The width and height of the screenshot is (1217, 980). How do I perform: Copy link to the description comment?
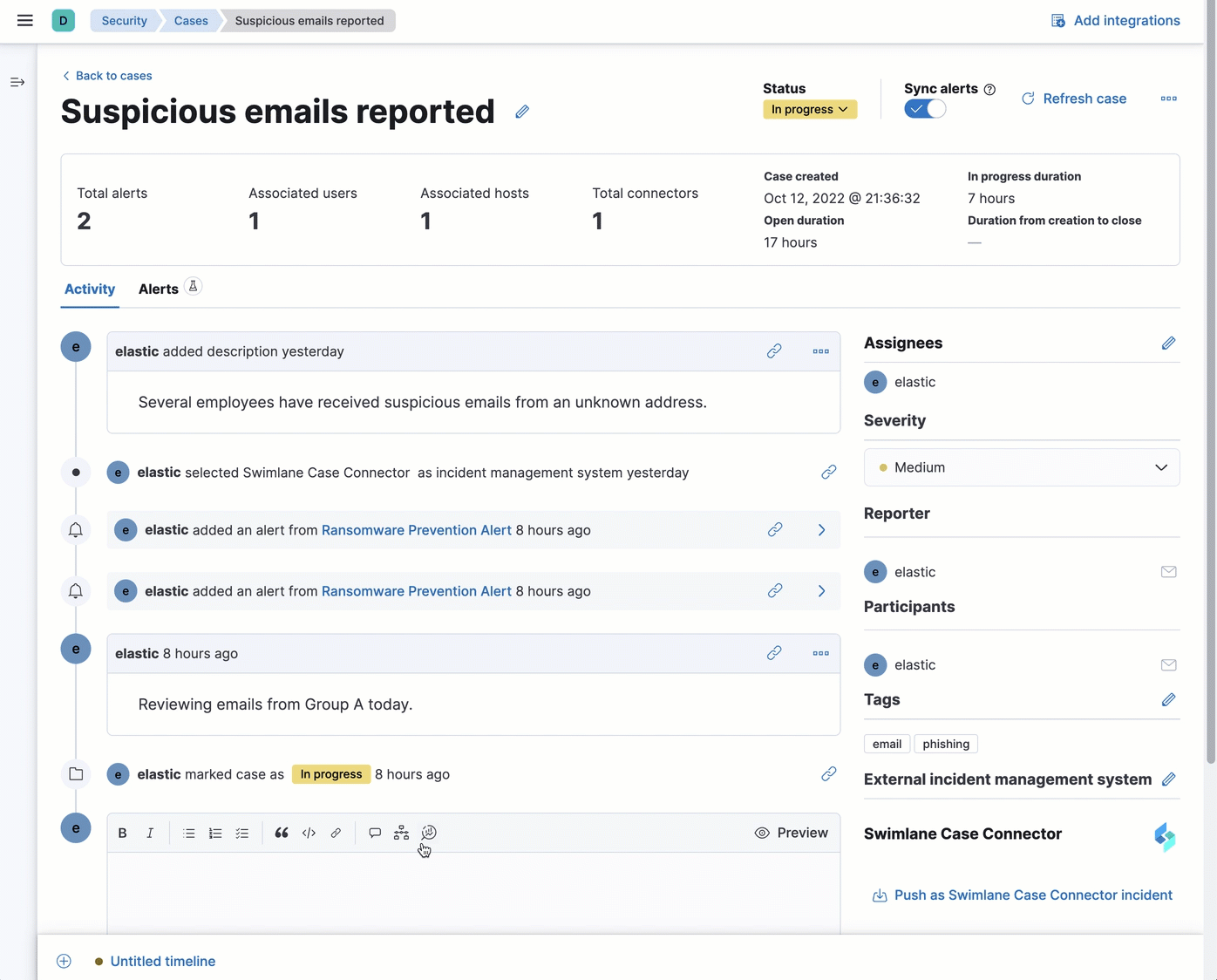(x=774, y=351)
